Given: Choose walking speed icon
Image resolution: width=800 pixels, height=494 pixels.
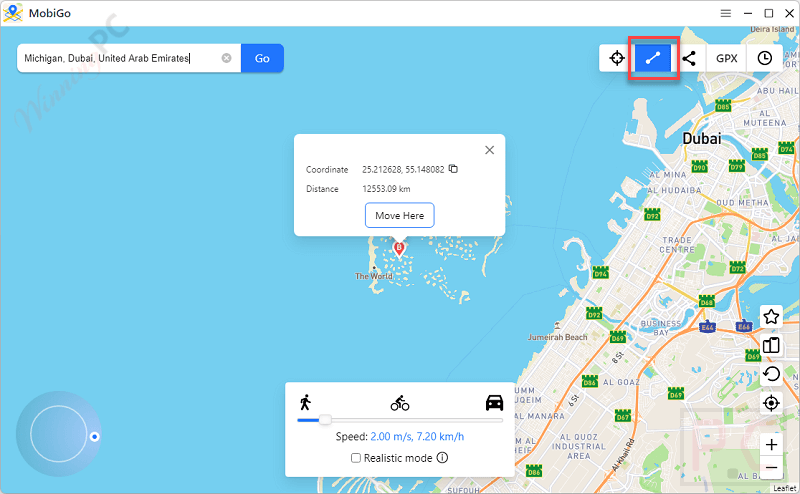Looking at the screenshot, I should (x=305, y=403).
